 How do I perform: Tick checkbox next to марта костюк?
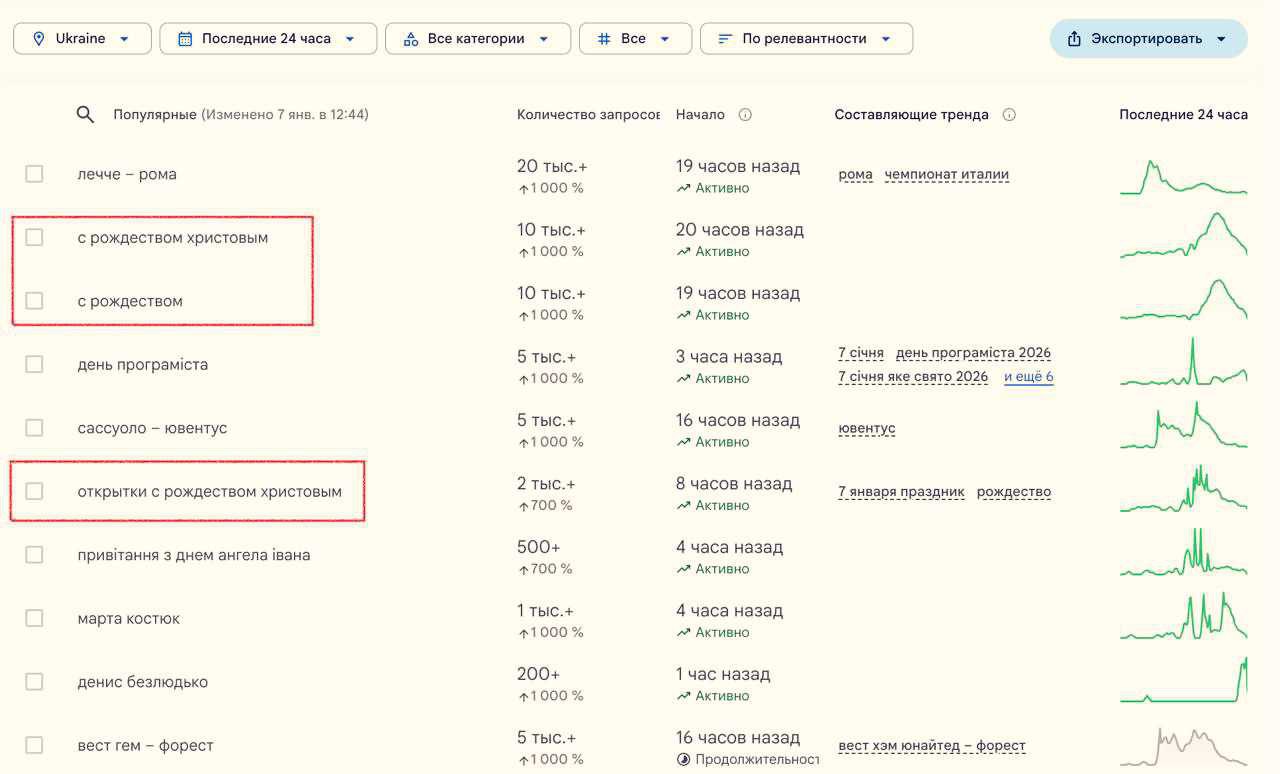(x=34, y=618)
